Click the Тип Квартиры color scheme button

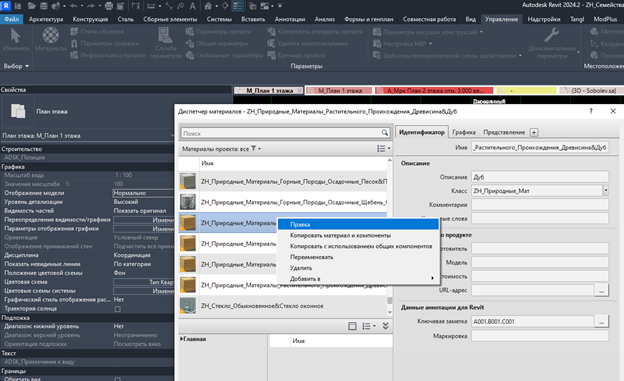point(144,282)
